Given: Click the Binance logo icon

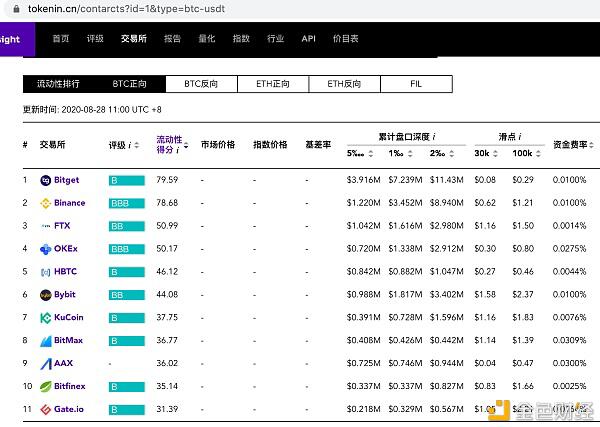Looking at the screenshot, I should [46, 203].
